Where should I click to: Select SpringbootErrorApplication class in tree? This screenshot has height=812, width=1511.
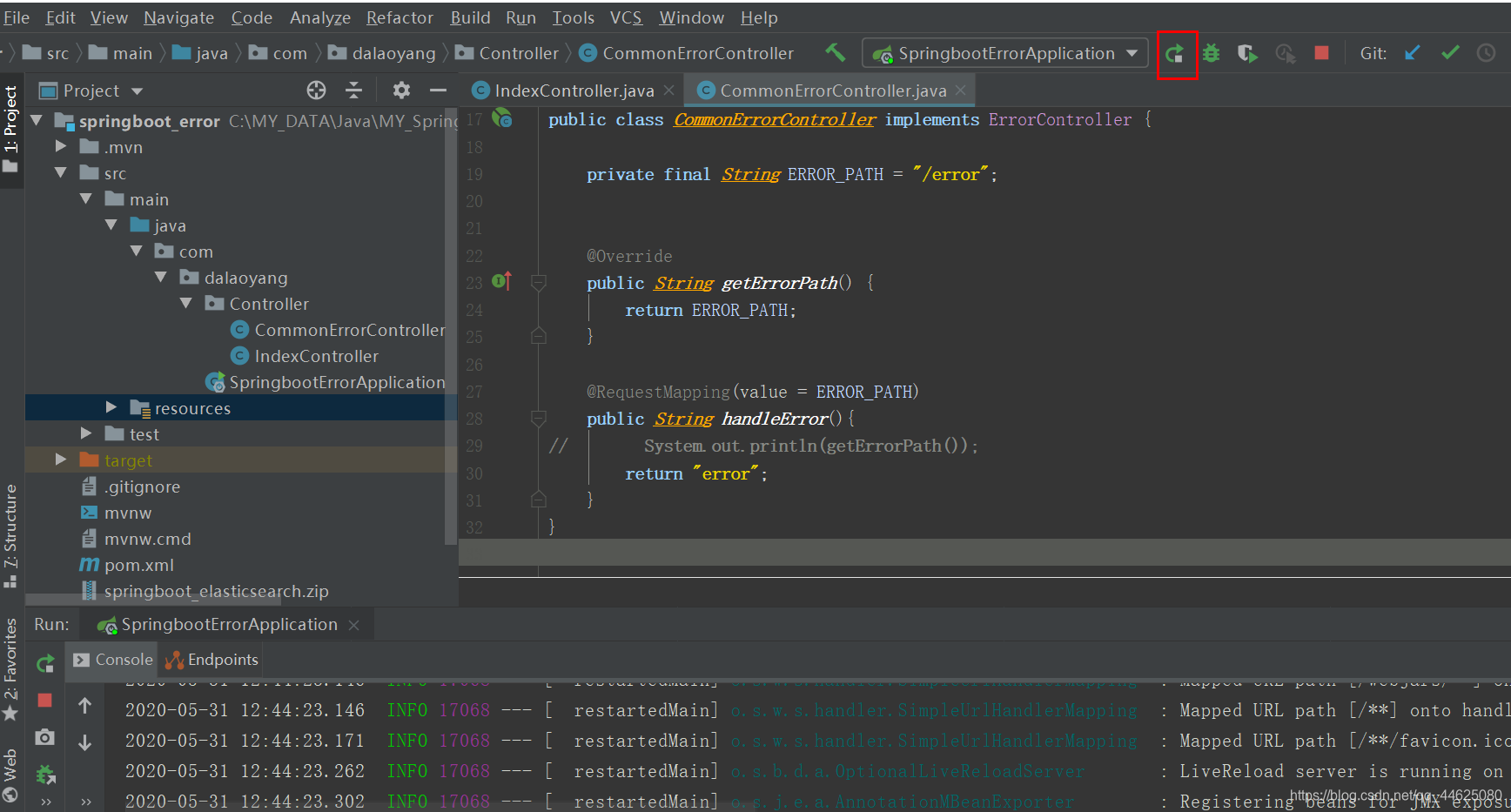326,382
